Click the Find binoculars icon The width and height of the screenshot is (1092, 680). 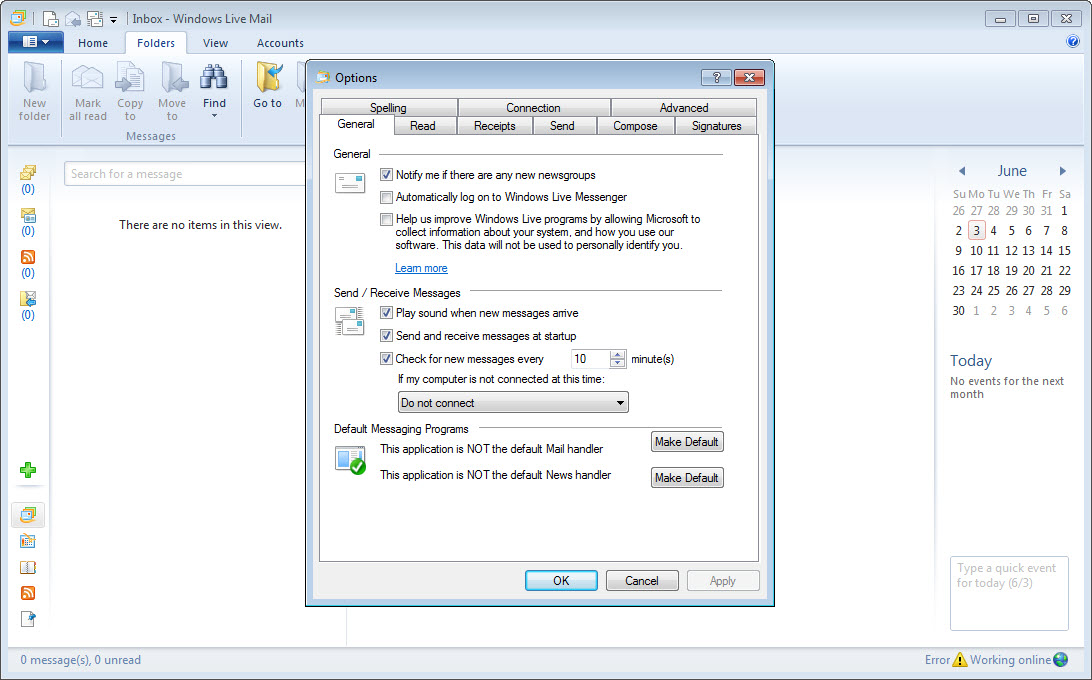point(214,78)
